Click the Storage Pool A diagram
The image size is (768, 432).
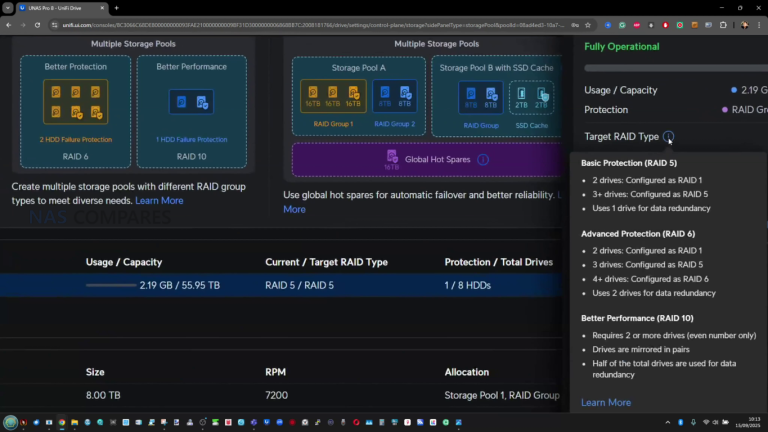tap(357, 96)
